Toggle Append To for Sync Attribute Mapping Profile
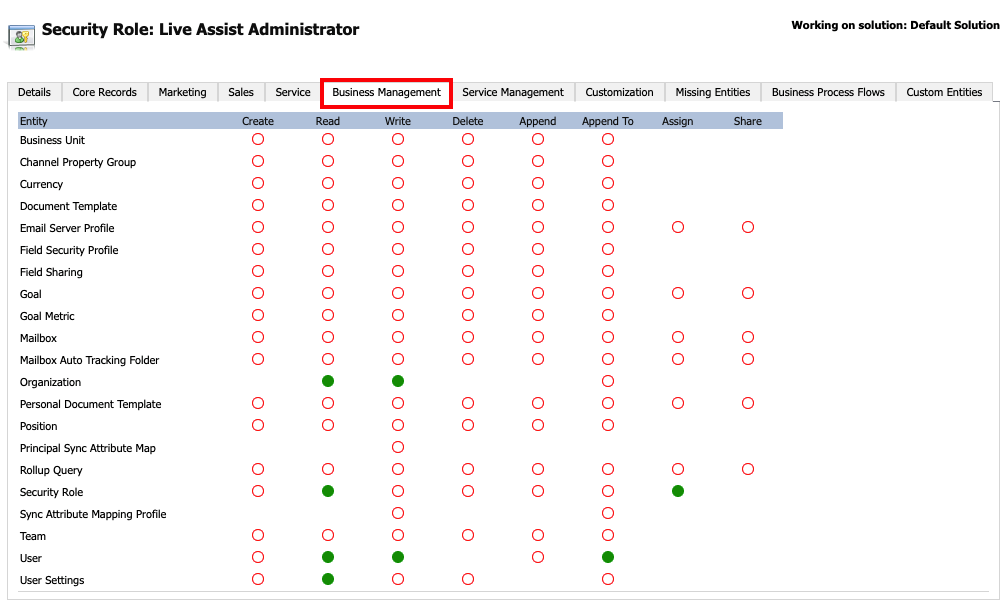This screenshot has width=1005, height=602. (608, 514)
